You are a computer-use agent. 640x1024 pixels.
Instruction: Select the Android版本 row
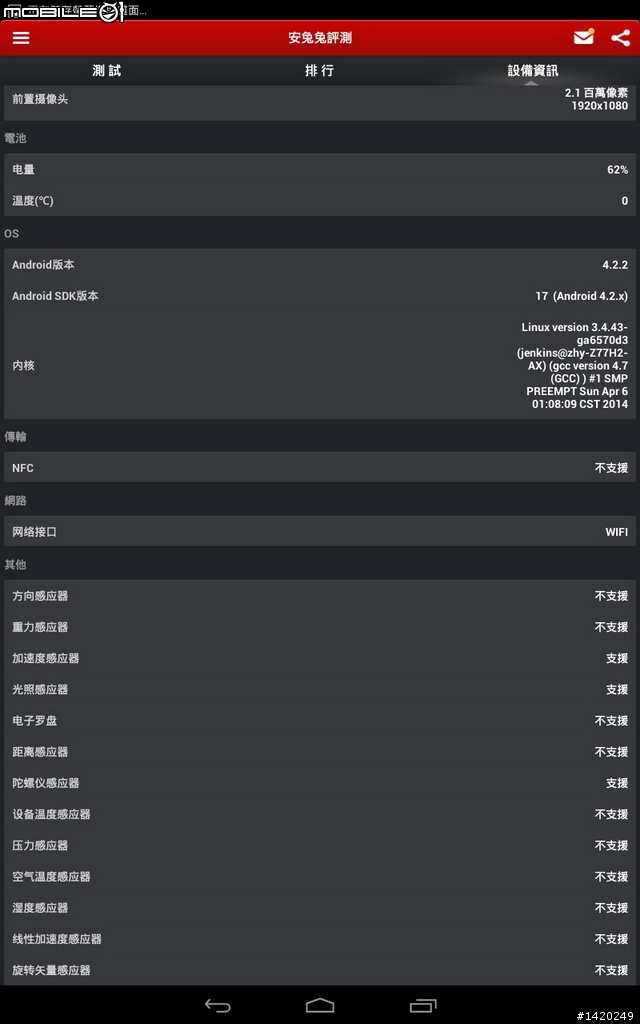pos(320,264)
